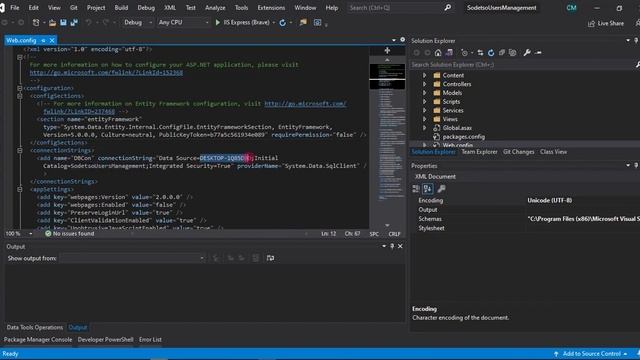Click the Preview Selected Items icon
Viewport: 640px width, 360px height.
[538, 53]
